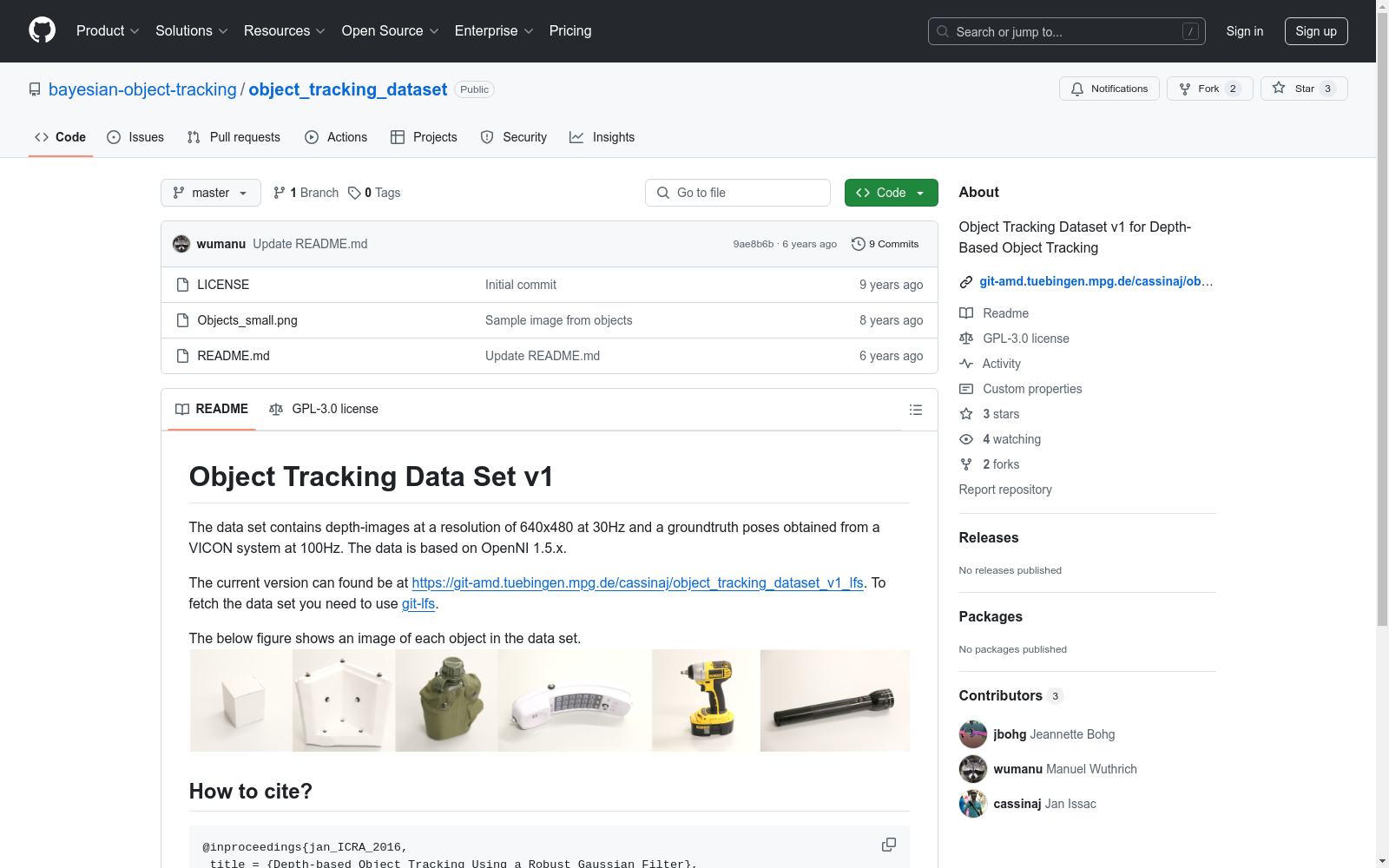Click the license scale icon in About
The image size is (1389, 868).
tap(966, 339)
